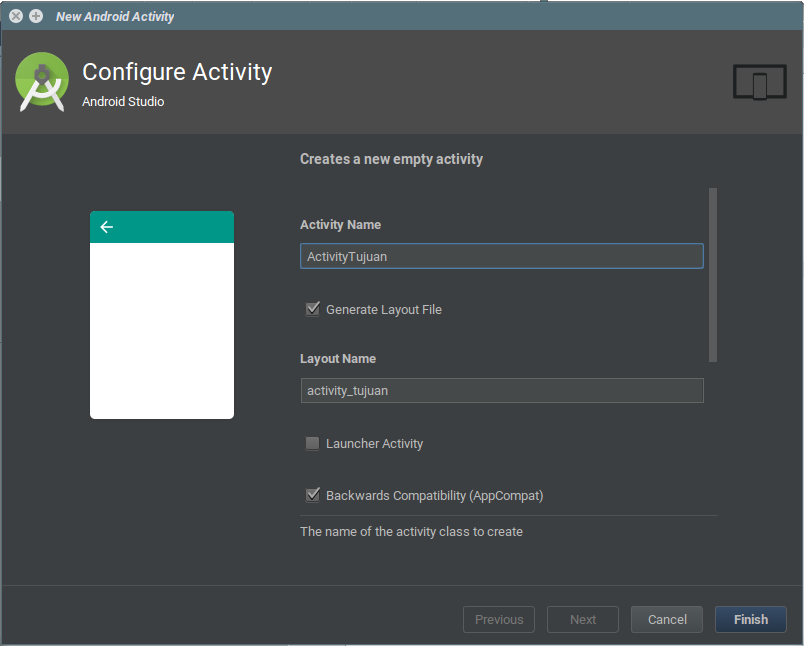The image size is (804, 646).
Task: Click the maximize button in the title bar
Action: 36,16
